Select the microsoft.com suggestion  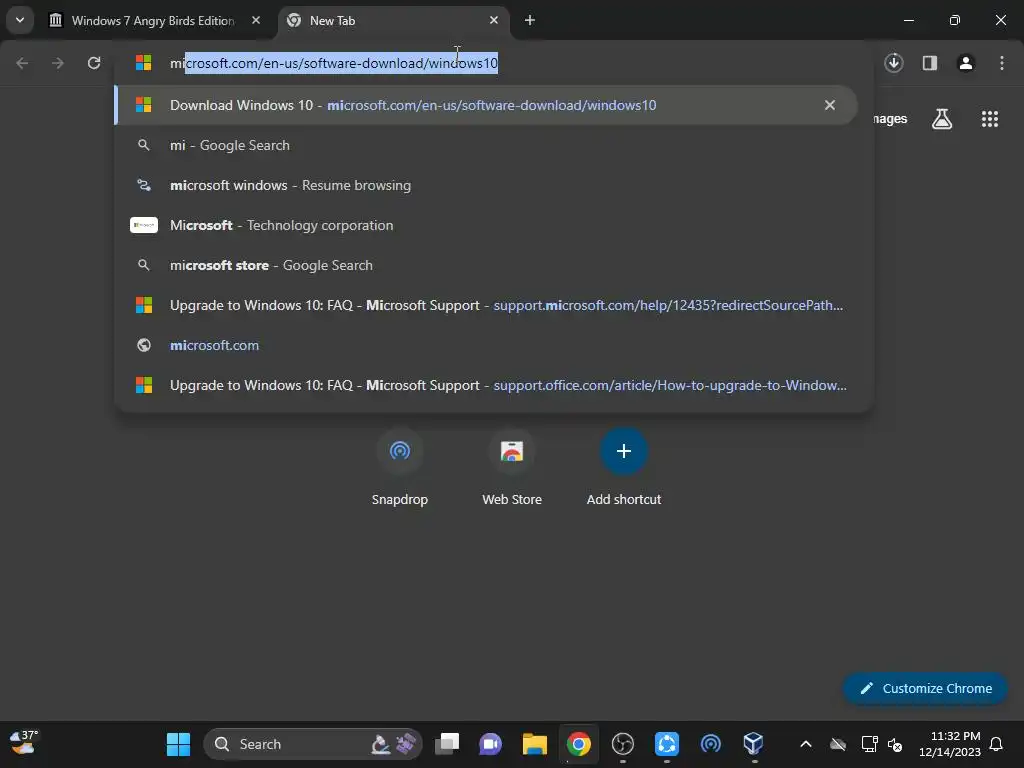tap(486, 345)
